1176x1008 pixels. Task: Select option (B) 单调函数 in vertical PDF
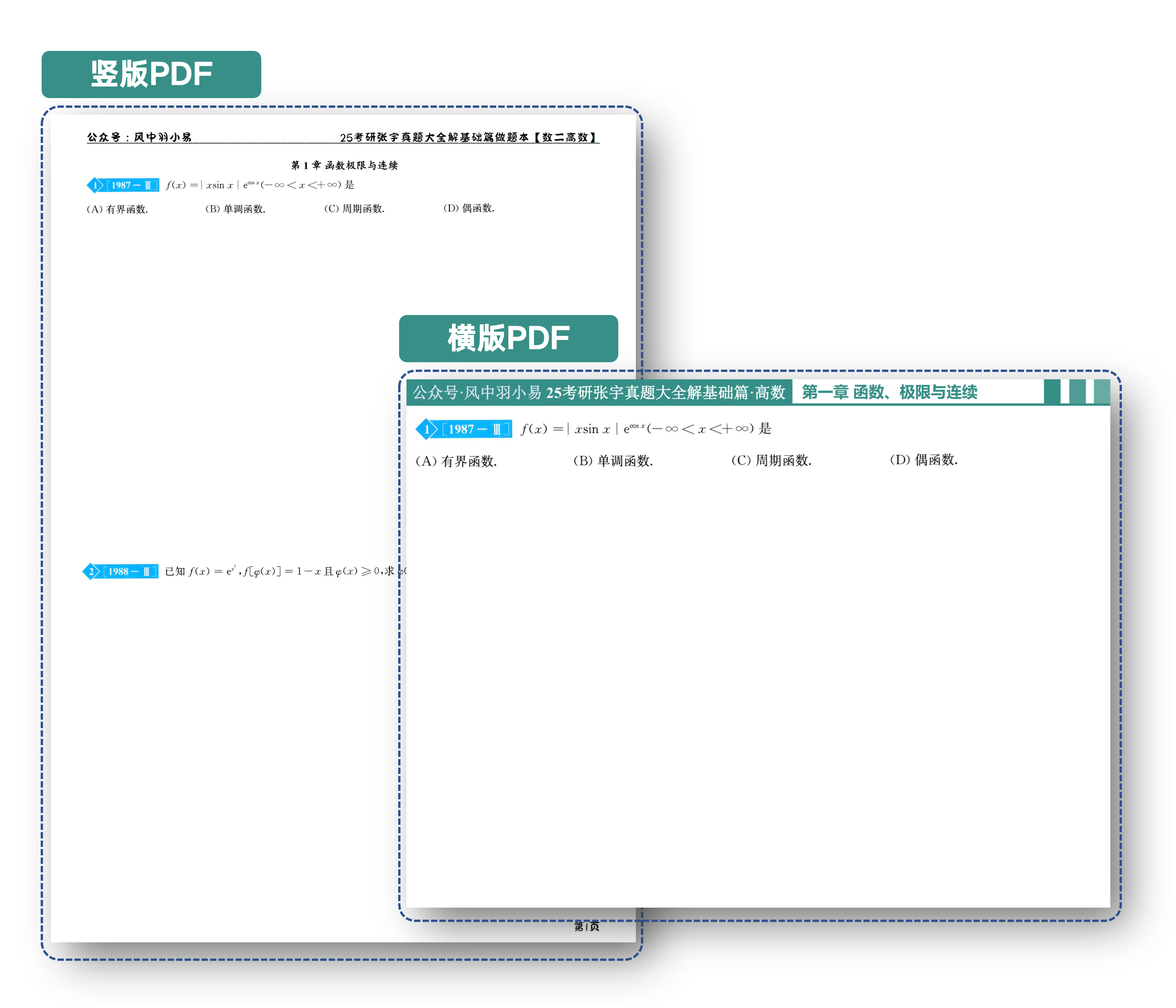[x=235, y=209]
